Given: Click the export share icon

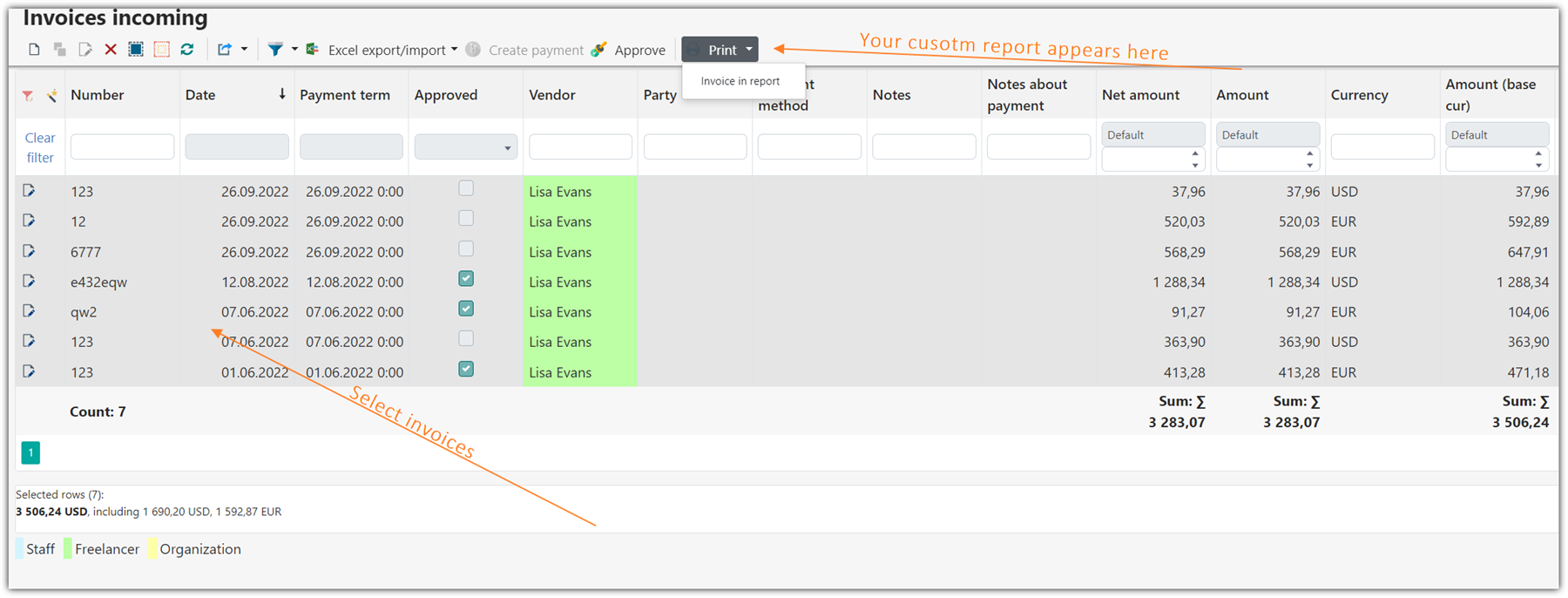Looking at the screenshot, I should 225,50.
